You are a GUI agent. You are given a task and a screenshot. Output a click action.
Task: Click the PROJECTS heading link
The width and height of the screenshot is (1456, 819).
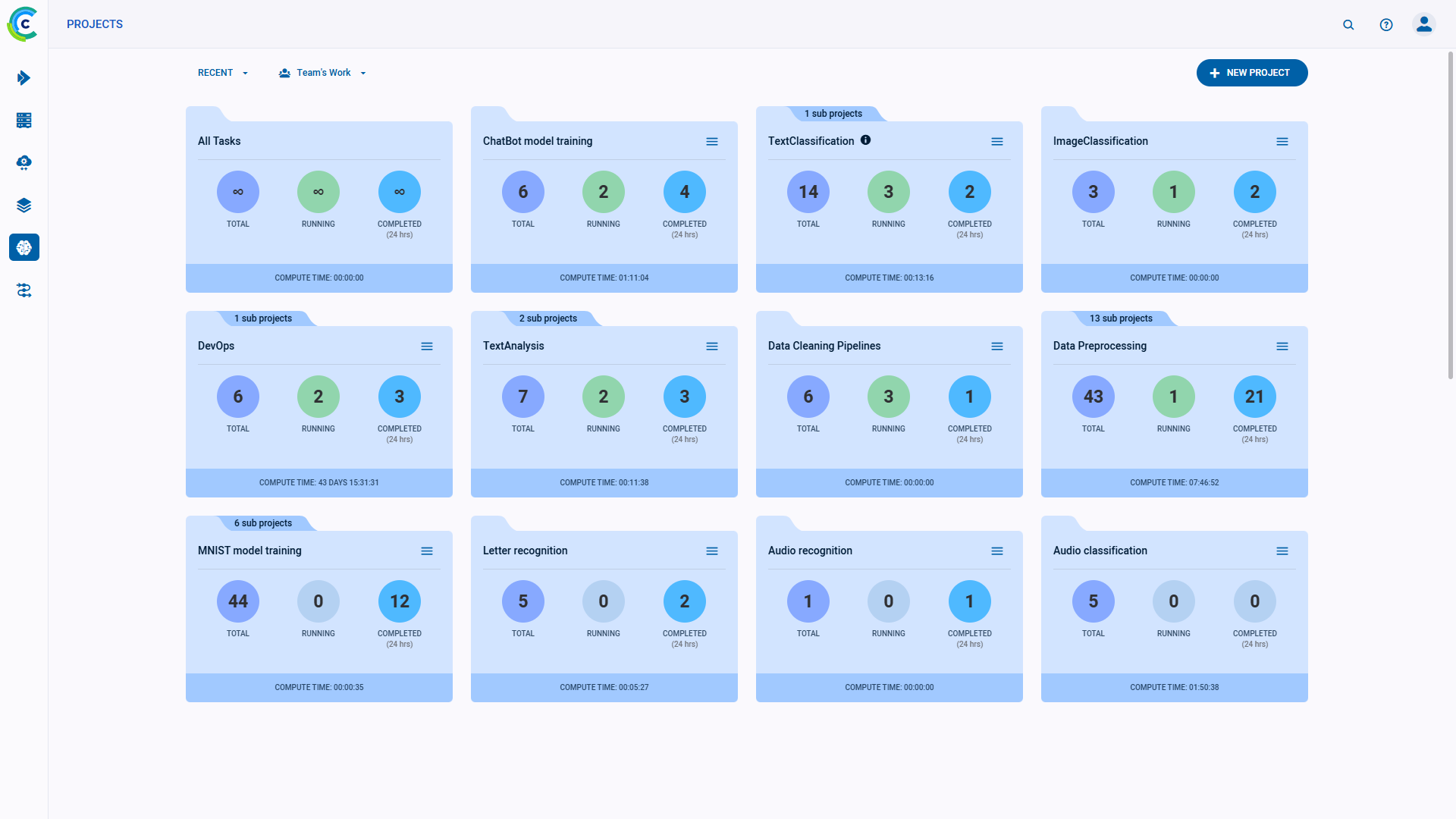click(94, 24)
